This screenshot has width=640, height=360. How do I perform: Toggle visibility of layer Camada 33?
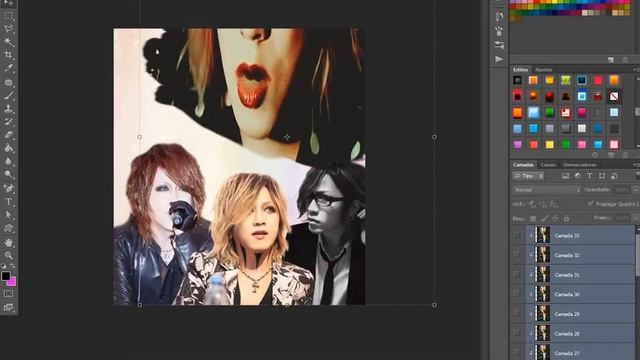(517, 236)
